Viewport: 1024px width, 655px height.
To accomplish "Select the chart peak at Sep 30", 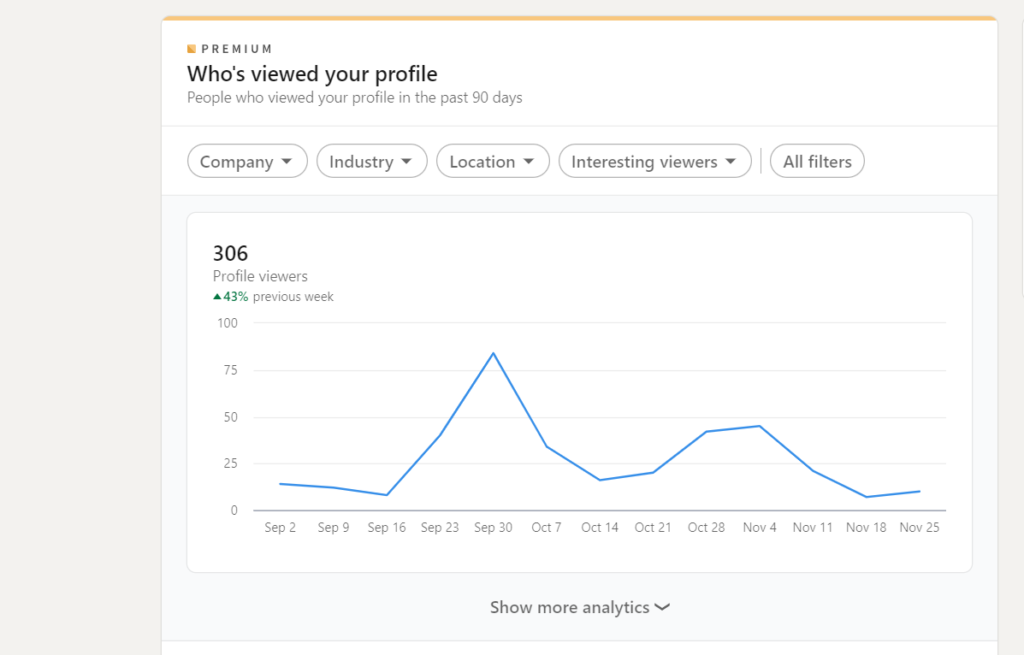I will [x=493, y=353].
